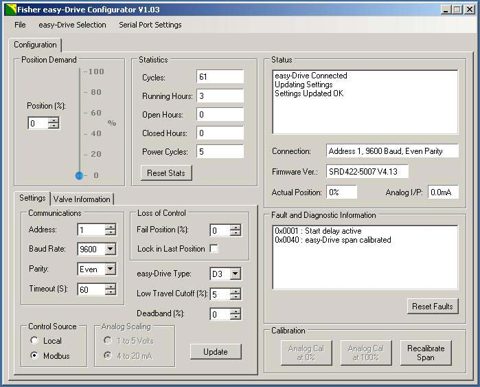Click the 100 mark on position slider

pyautogui.click(x=96, y=72)
